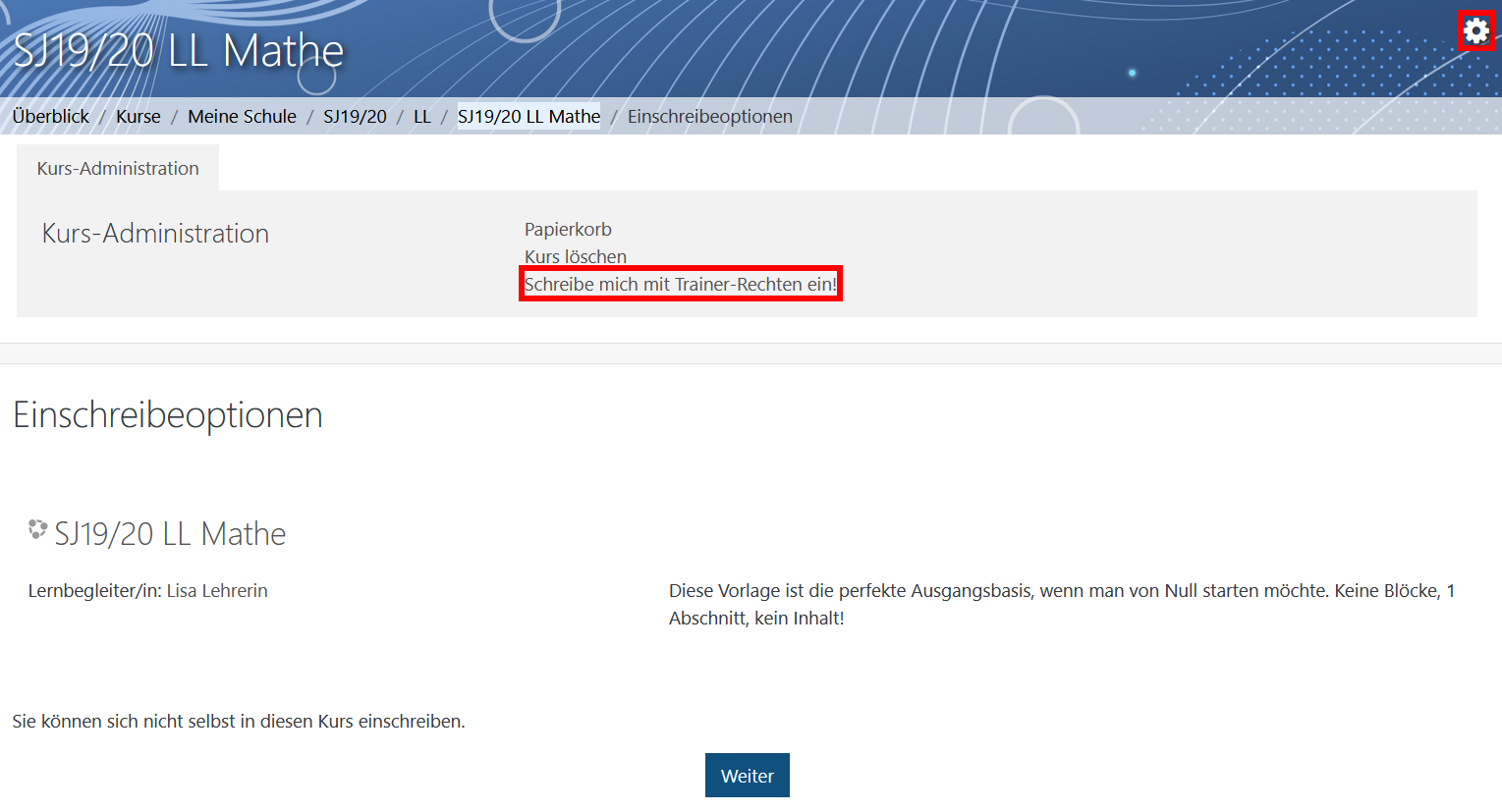
Task: Click Einschreibeoptionen in the breadcrumb
Action: click(x=709, y=116)
